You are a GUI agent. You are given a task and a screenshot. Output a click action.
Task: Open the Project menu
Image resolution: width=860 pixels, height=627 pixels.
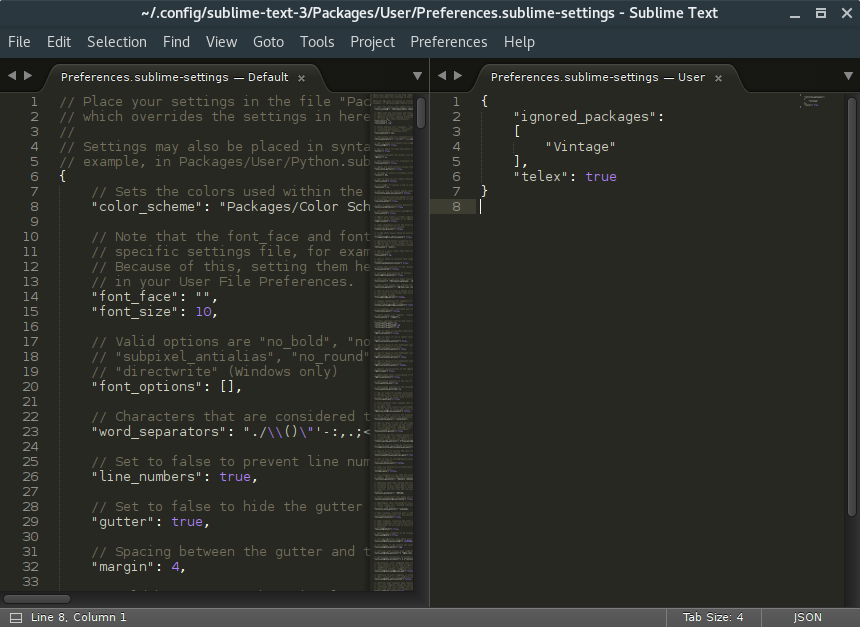click(372, 42)
